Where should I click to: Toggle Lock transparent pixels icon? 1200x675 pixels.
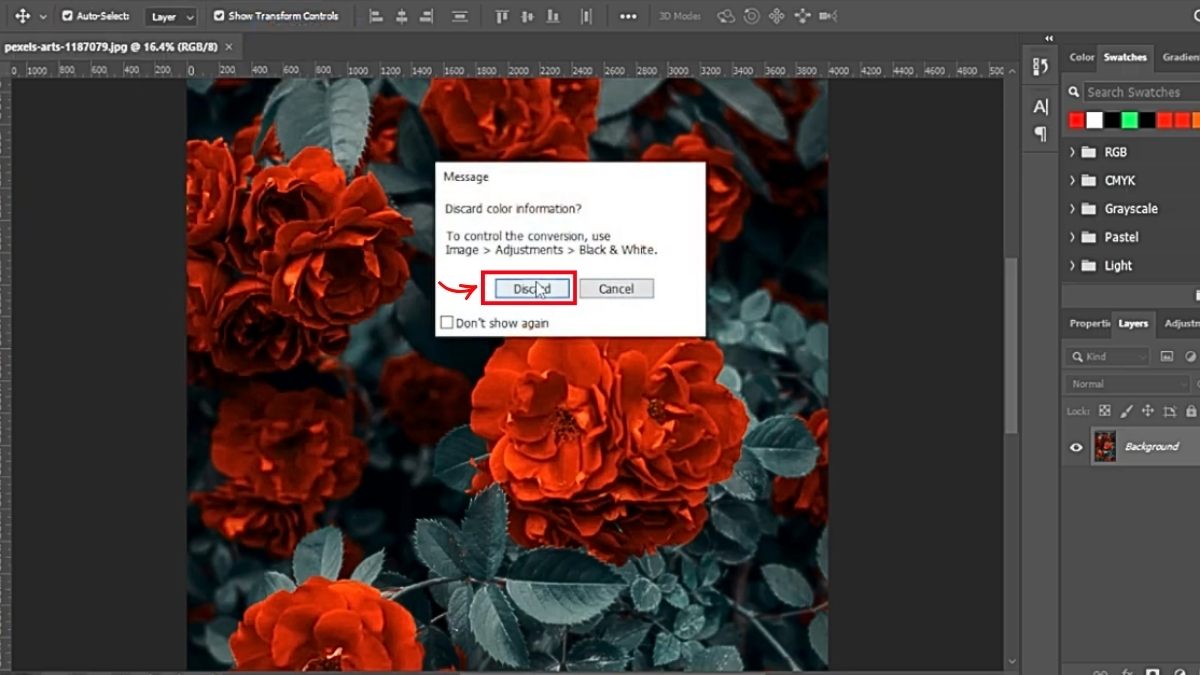pyautogui.click(x=1105, y=411)
